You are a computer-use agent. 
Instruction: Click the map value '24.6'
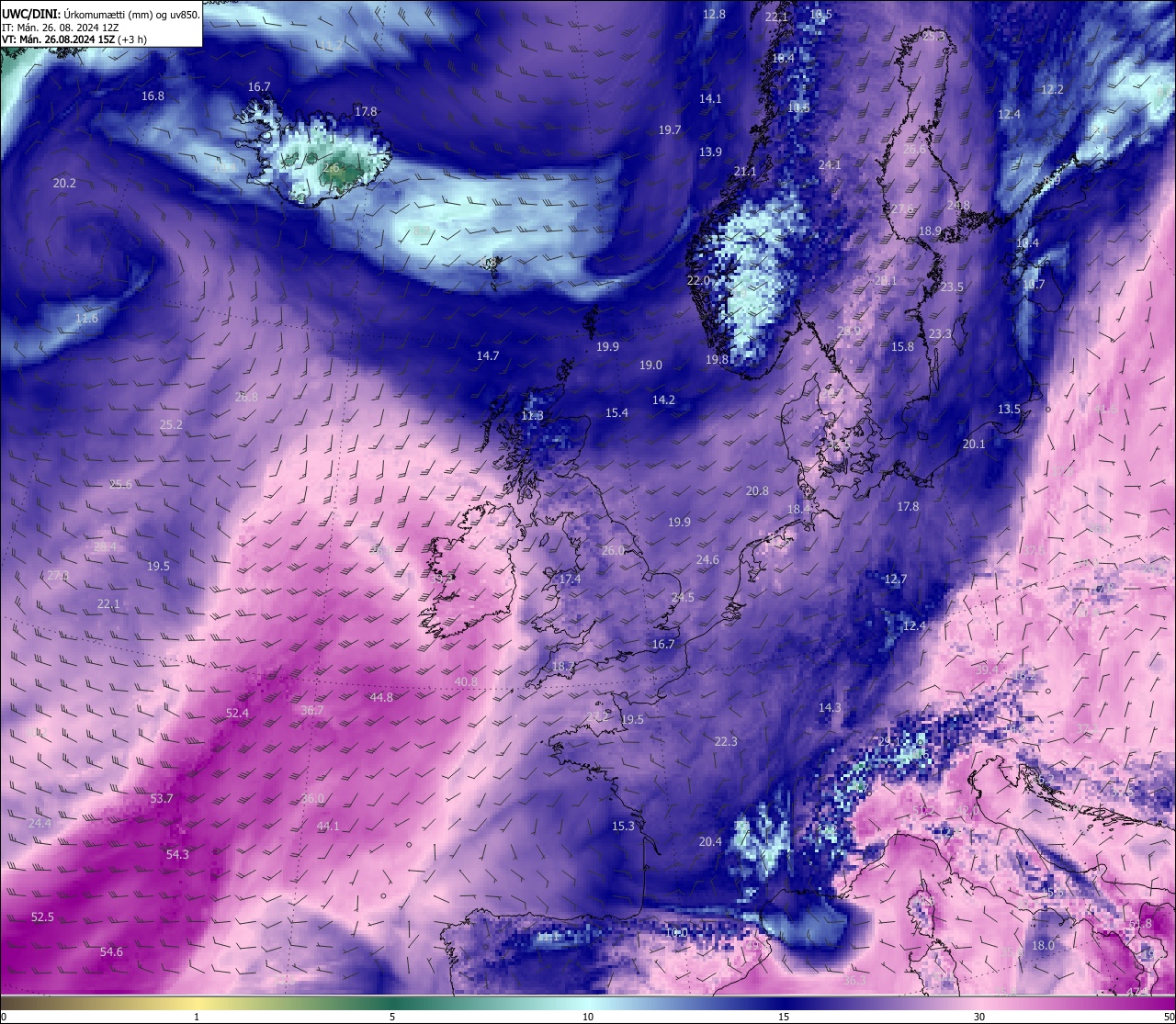(x=707, y=560)
